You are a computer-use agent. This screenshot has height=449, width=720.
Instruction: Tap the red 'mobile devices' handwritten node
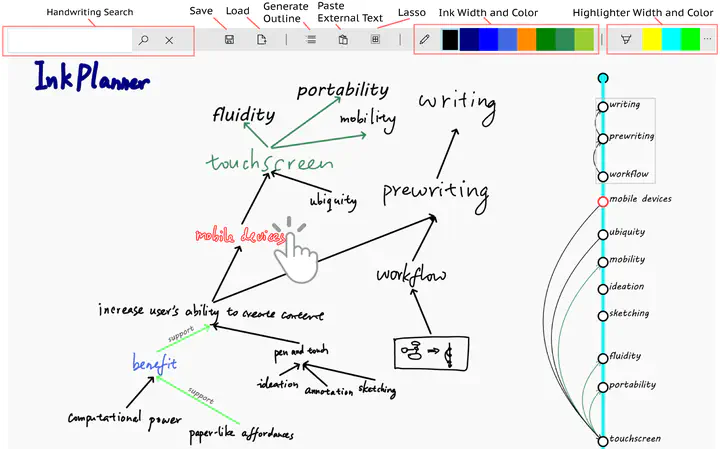pos(241,235)
